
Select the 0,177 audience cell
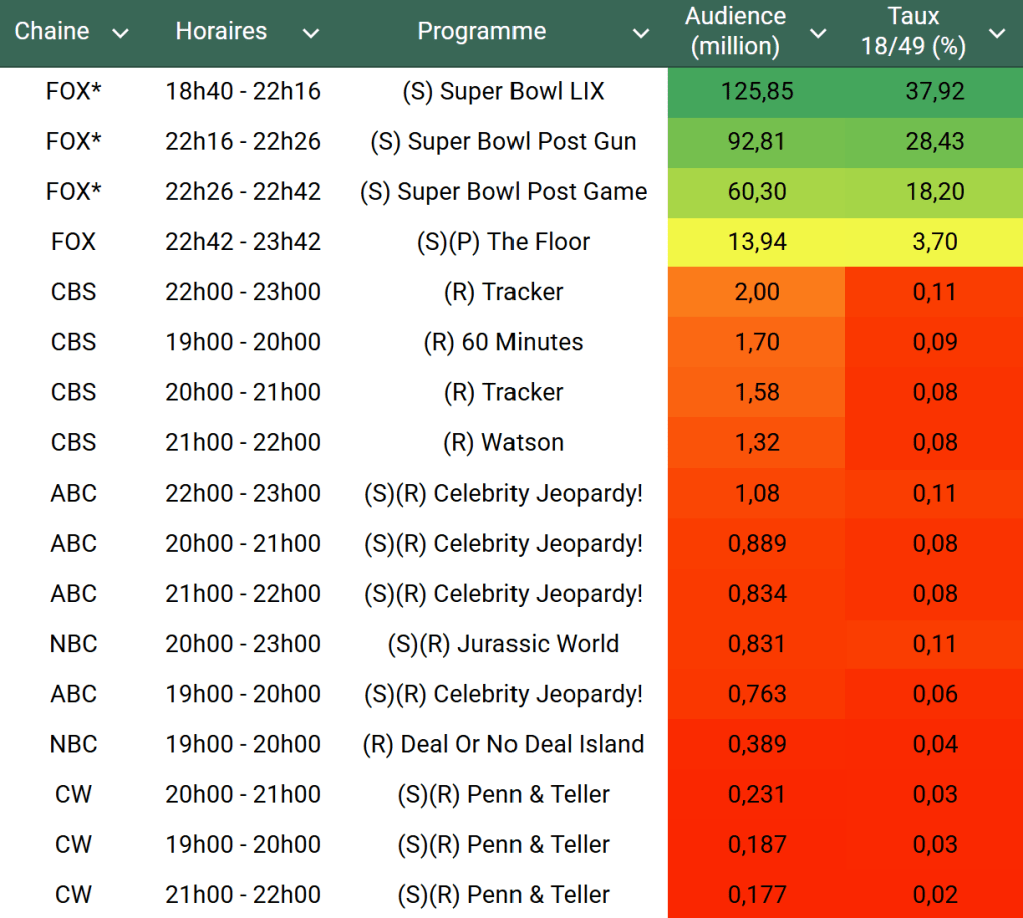(756, 894)
